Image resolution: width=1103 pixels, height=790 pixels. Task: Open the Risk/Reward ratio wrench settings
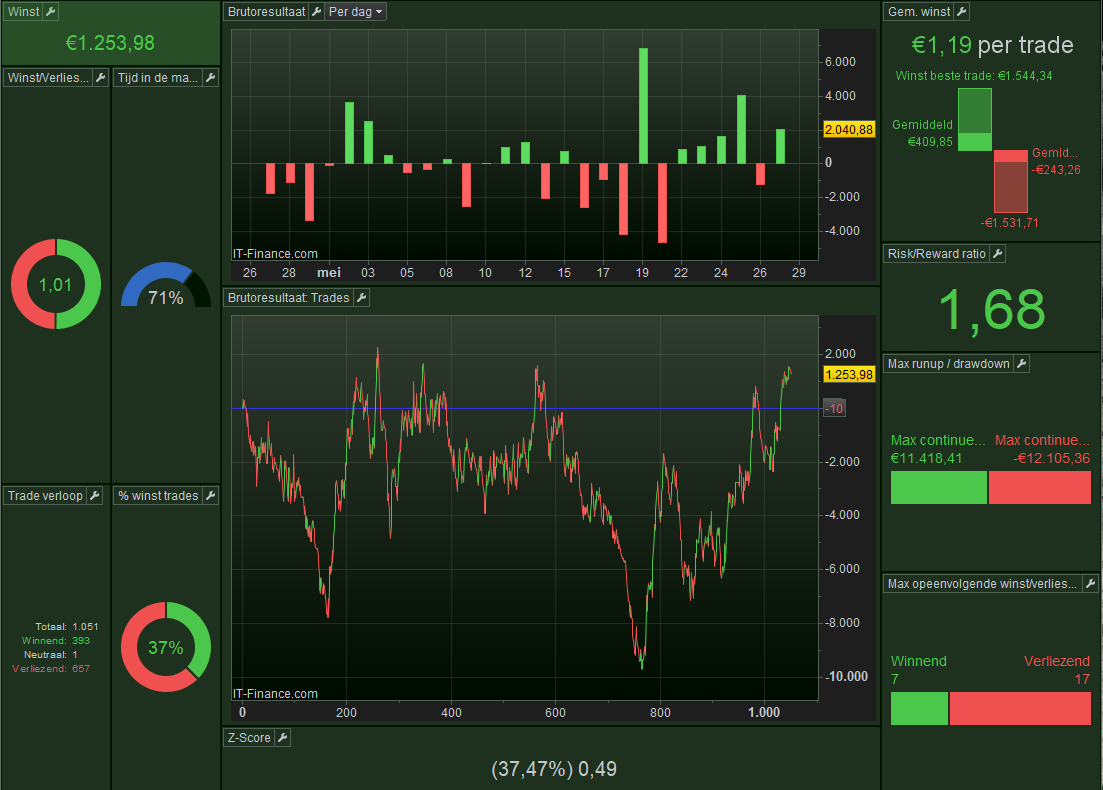pos(997,253)
